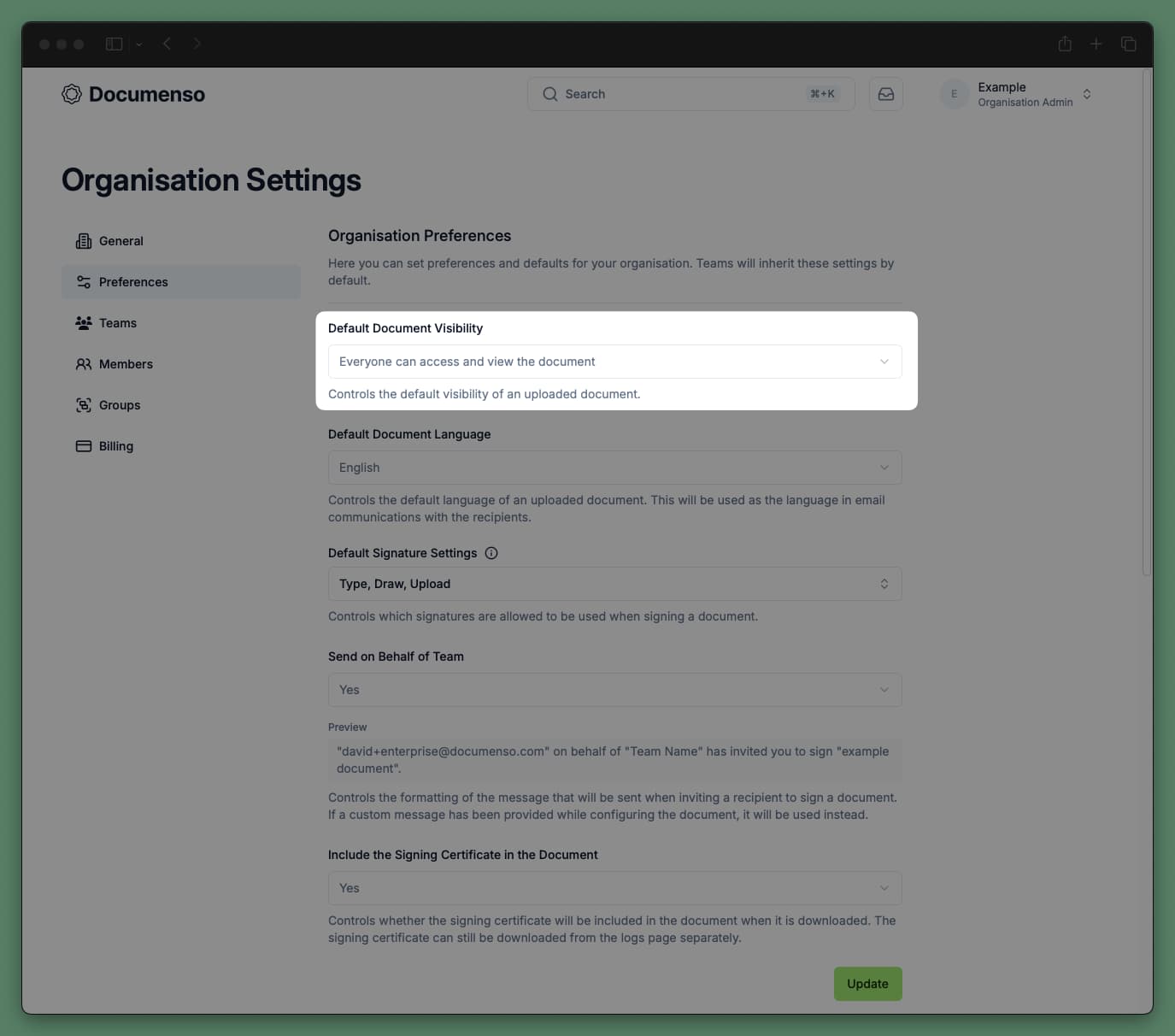Select General in the settings sidebar

[120, 240]
